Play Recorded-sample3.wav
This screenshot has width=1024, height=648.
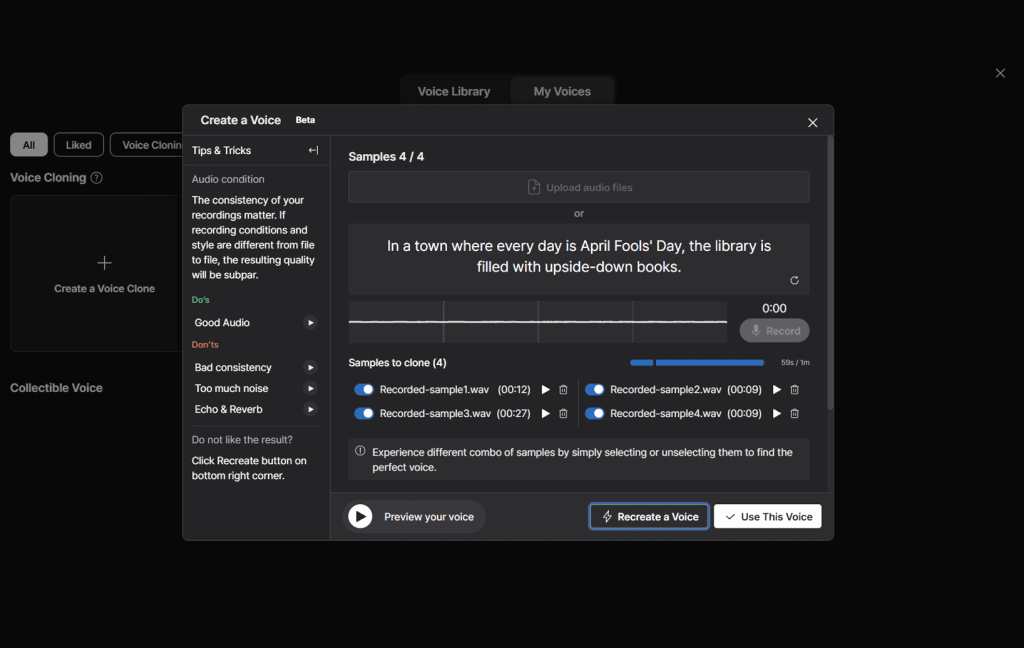545,414
